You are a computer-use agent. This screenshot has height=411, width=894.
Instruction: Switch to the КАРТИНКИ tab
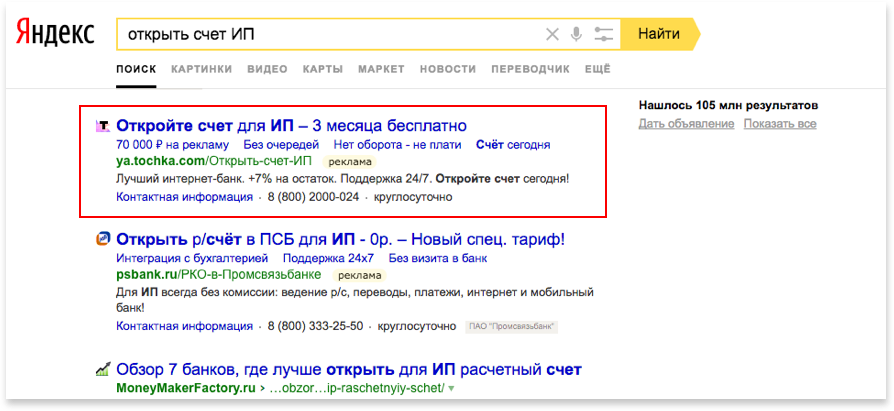click(202, 70)
